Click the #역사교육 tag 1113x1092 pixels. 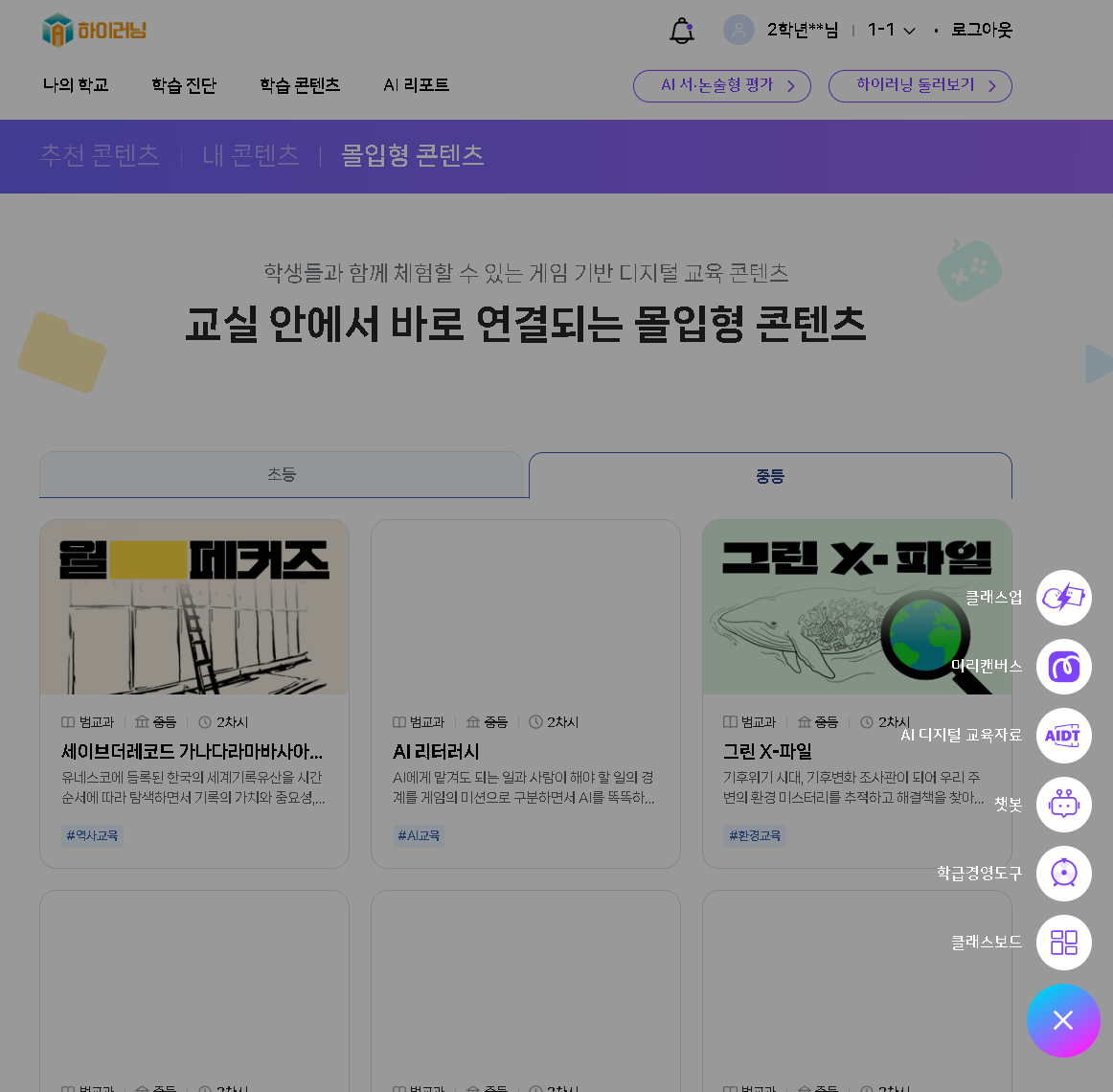92,835
